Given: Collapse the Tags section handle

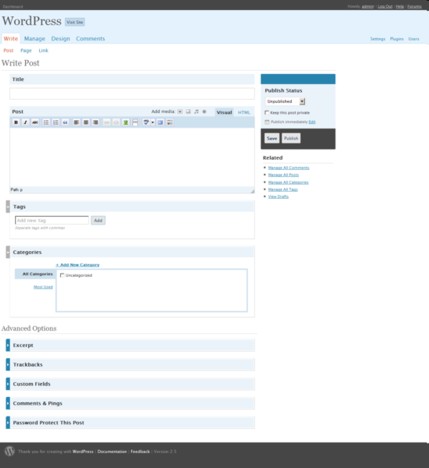Looking at the screenshot, I should [x=8, y=207].
